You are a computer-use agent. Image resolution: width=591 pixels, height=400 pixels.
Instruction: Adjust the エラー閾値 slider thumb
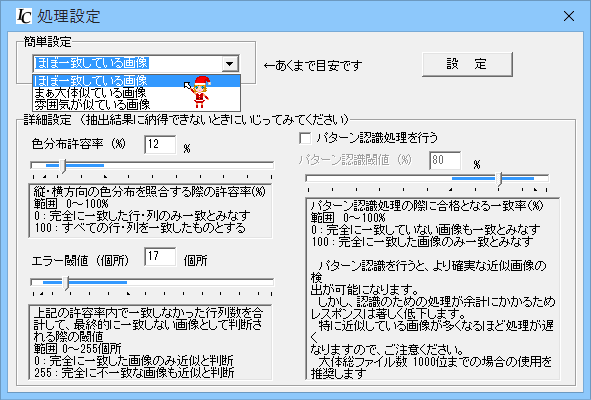(x=66, y=283)
